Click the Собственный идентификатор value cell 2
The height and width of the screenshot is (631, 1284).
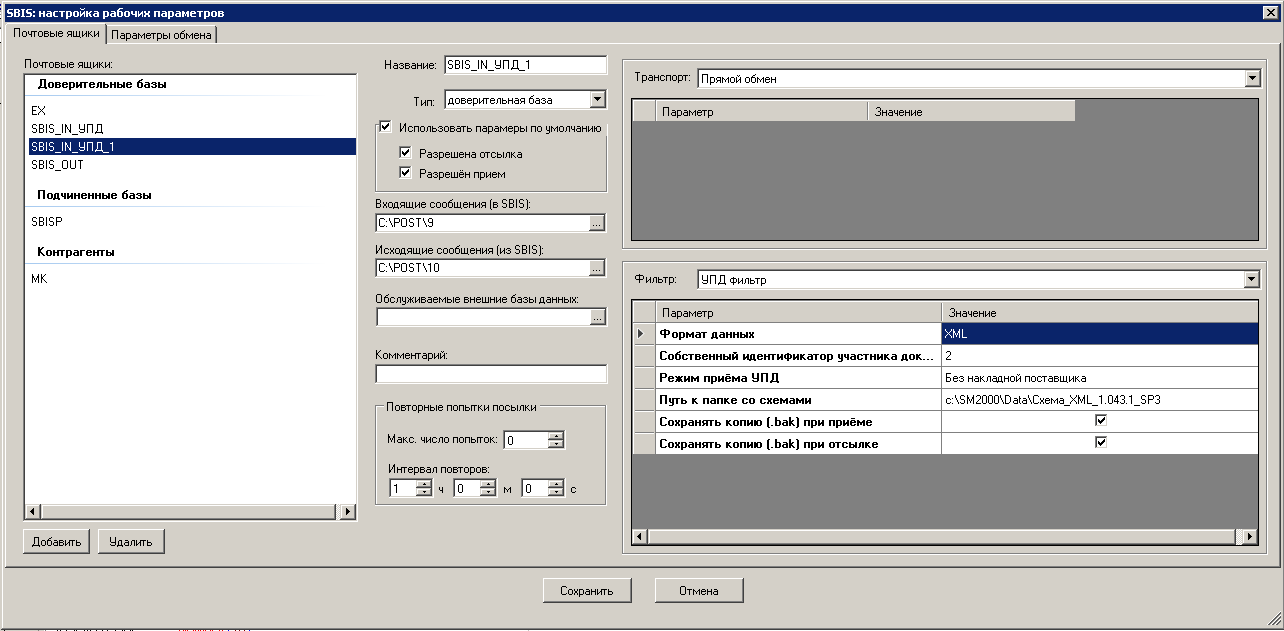tap(1100, 355)
